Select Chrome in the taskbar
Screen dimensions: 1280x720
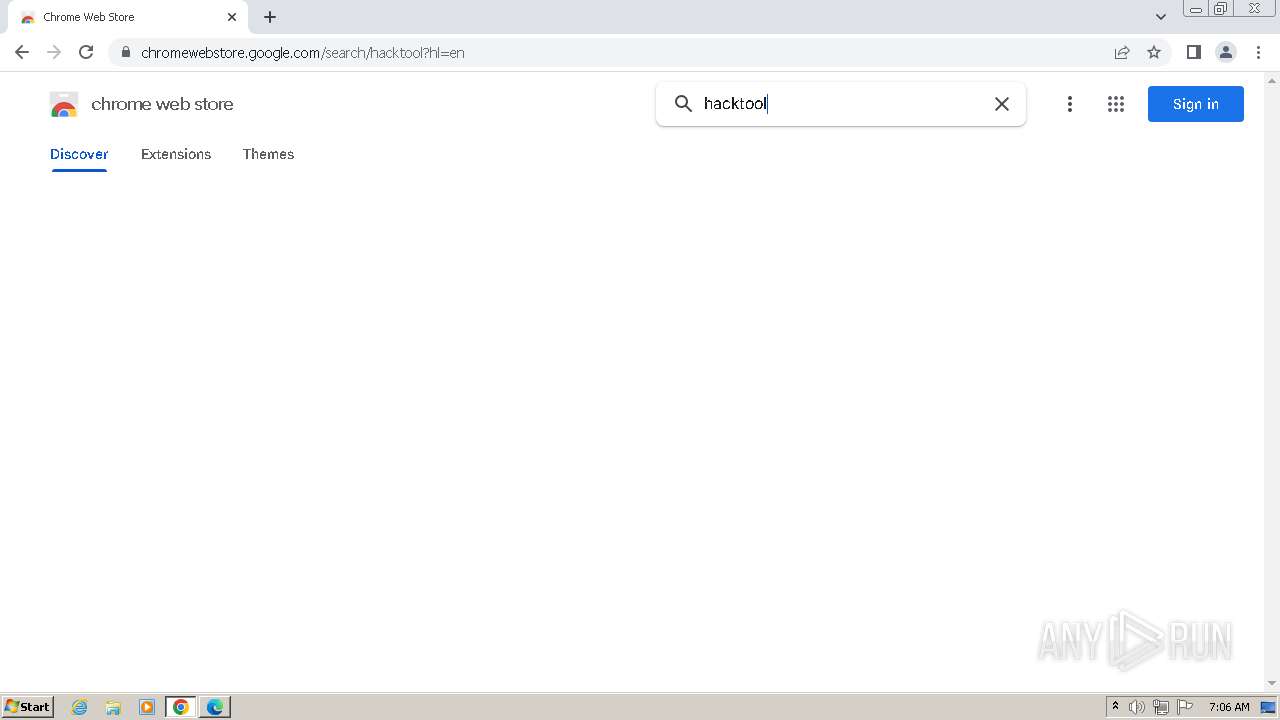(x=181, y=707)
